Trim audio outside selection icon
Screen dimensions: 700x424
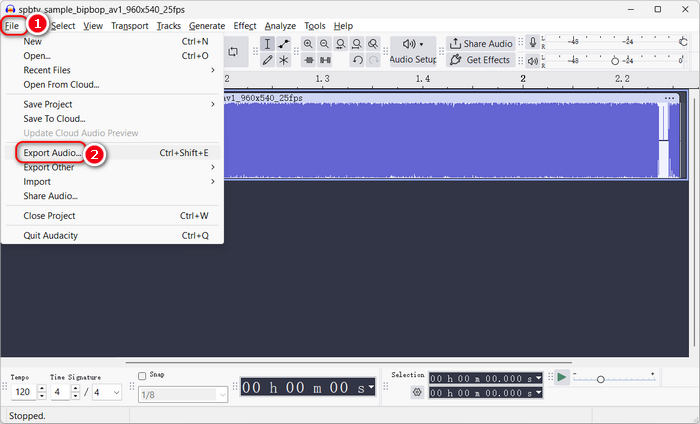(308, 60)
